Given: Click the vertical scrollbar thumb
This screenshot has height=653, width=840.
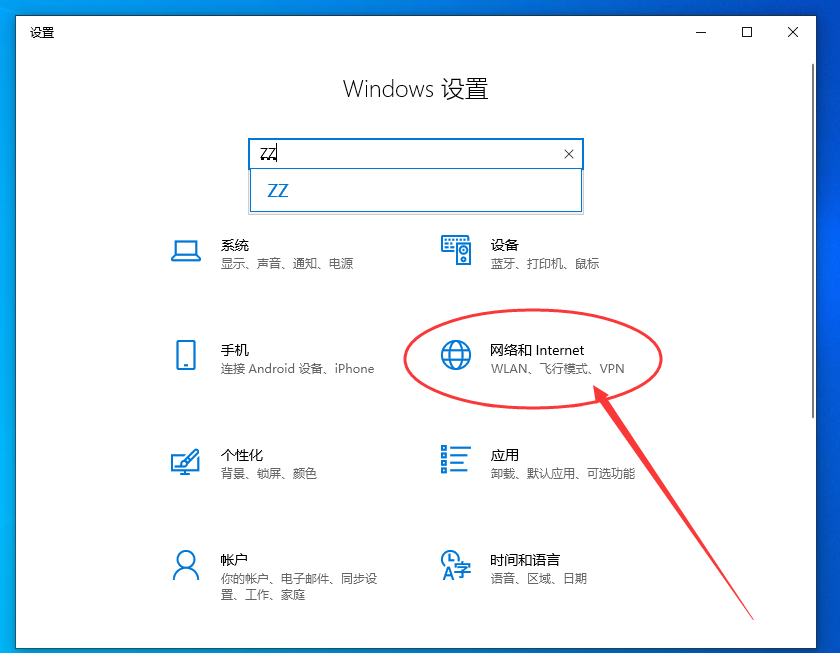Looking at the screenshot, I should pyautogui.click(x=813, y=241).
